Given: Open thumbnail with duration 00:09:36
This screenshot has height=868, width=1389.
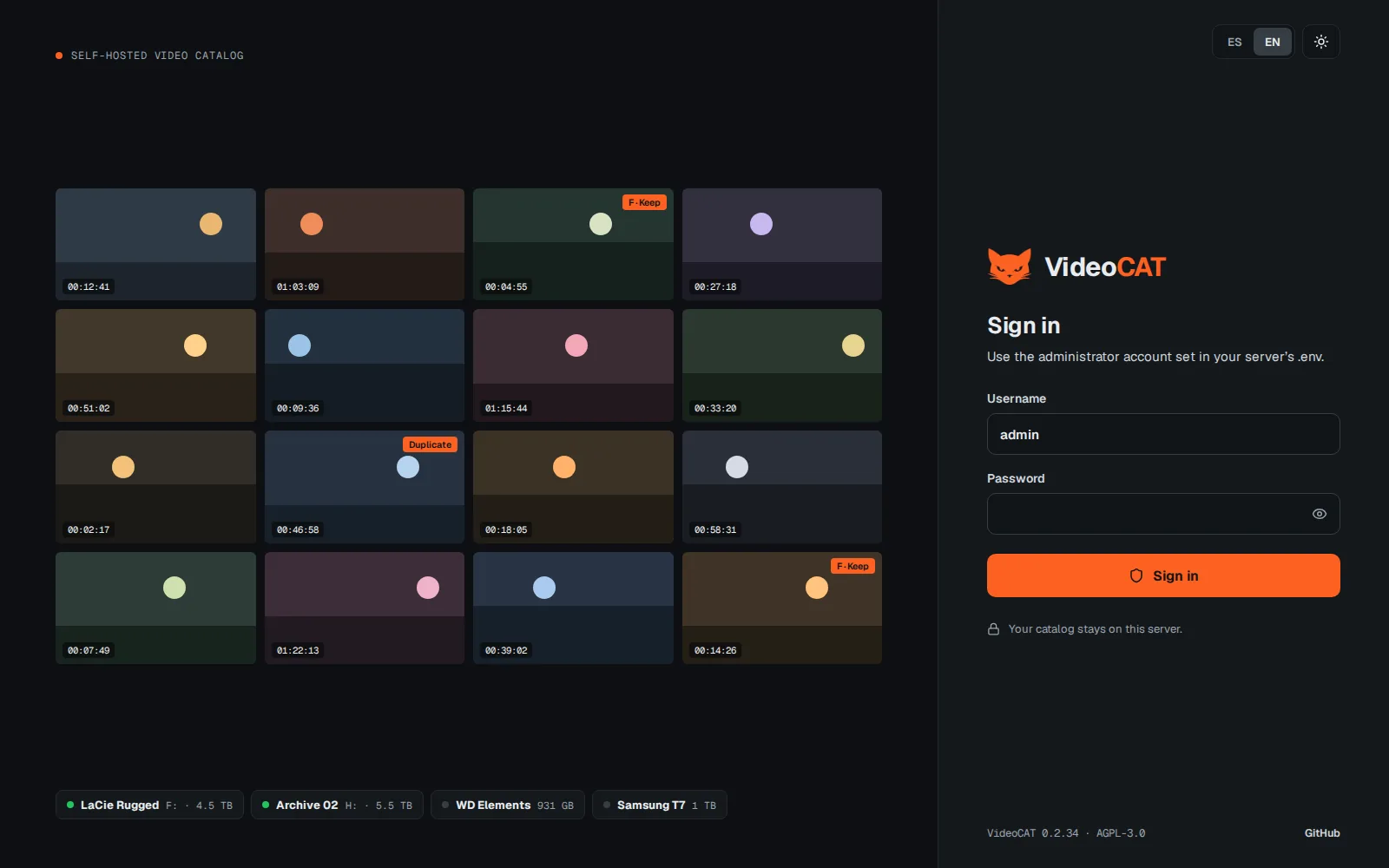Looking at the screenshot, I should (x=365, y=365).
